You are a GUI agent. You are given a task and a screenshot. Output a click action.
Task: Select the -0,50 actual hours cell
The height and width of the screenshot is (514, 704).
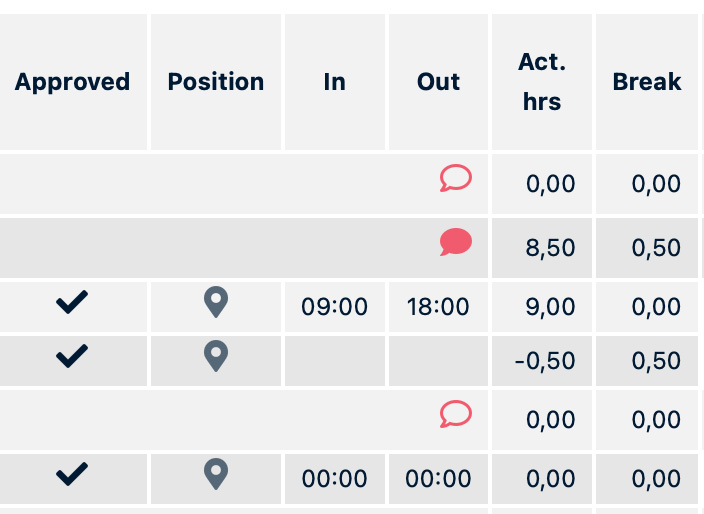point(545,361)
